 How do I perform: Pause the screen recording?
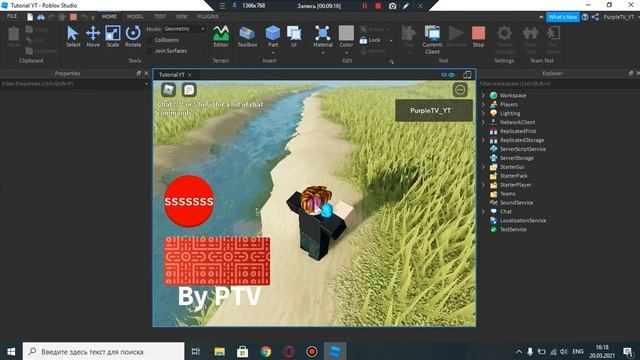pos(364,6)
